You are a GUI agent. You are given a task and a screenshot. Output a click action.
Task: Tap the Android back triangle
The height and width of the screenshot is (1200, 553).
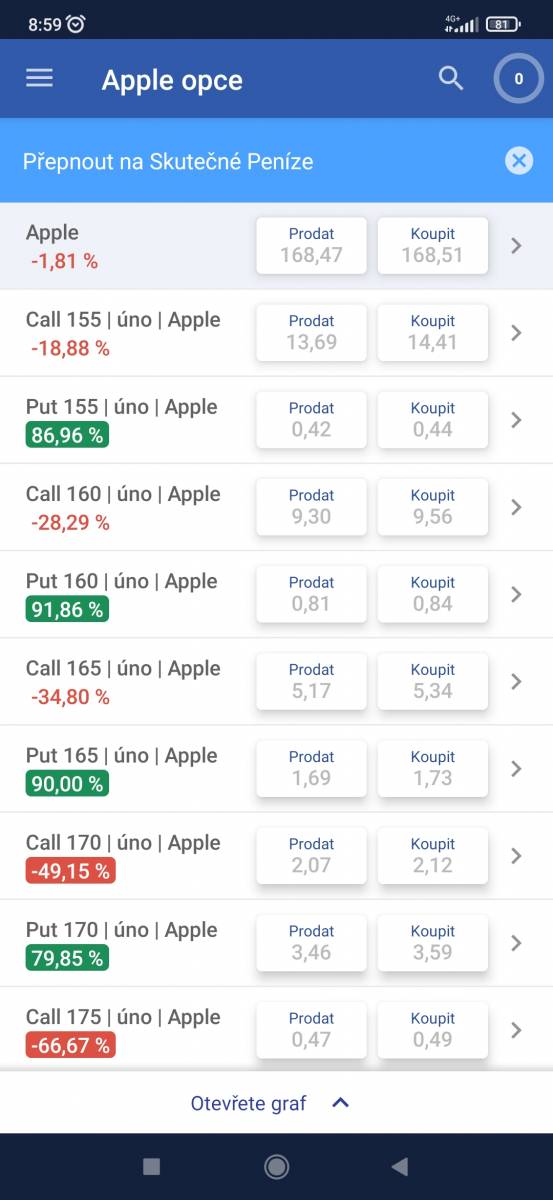[x=400, y=1166]
